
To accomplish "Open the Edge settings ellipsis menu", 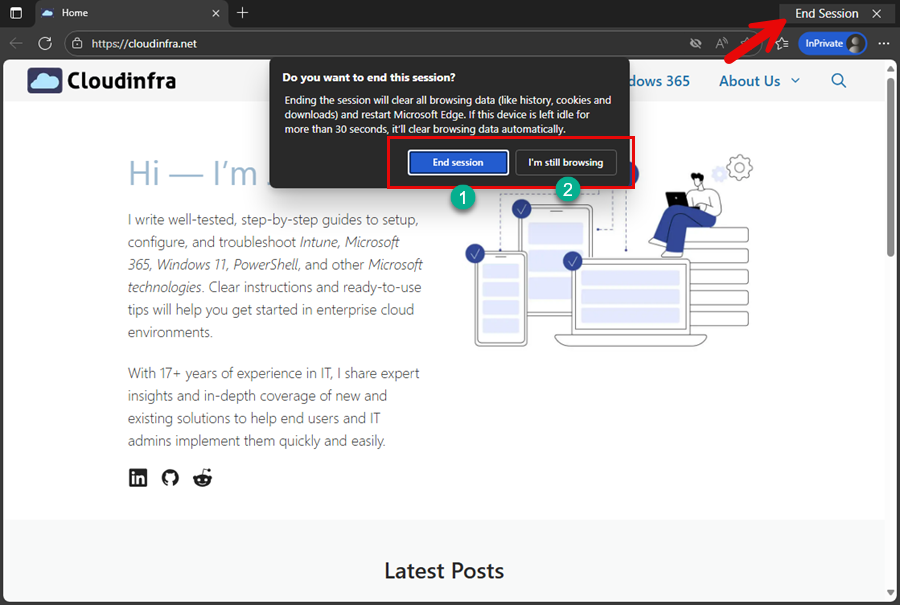I will [883, 43].
